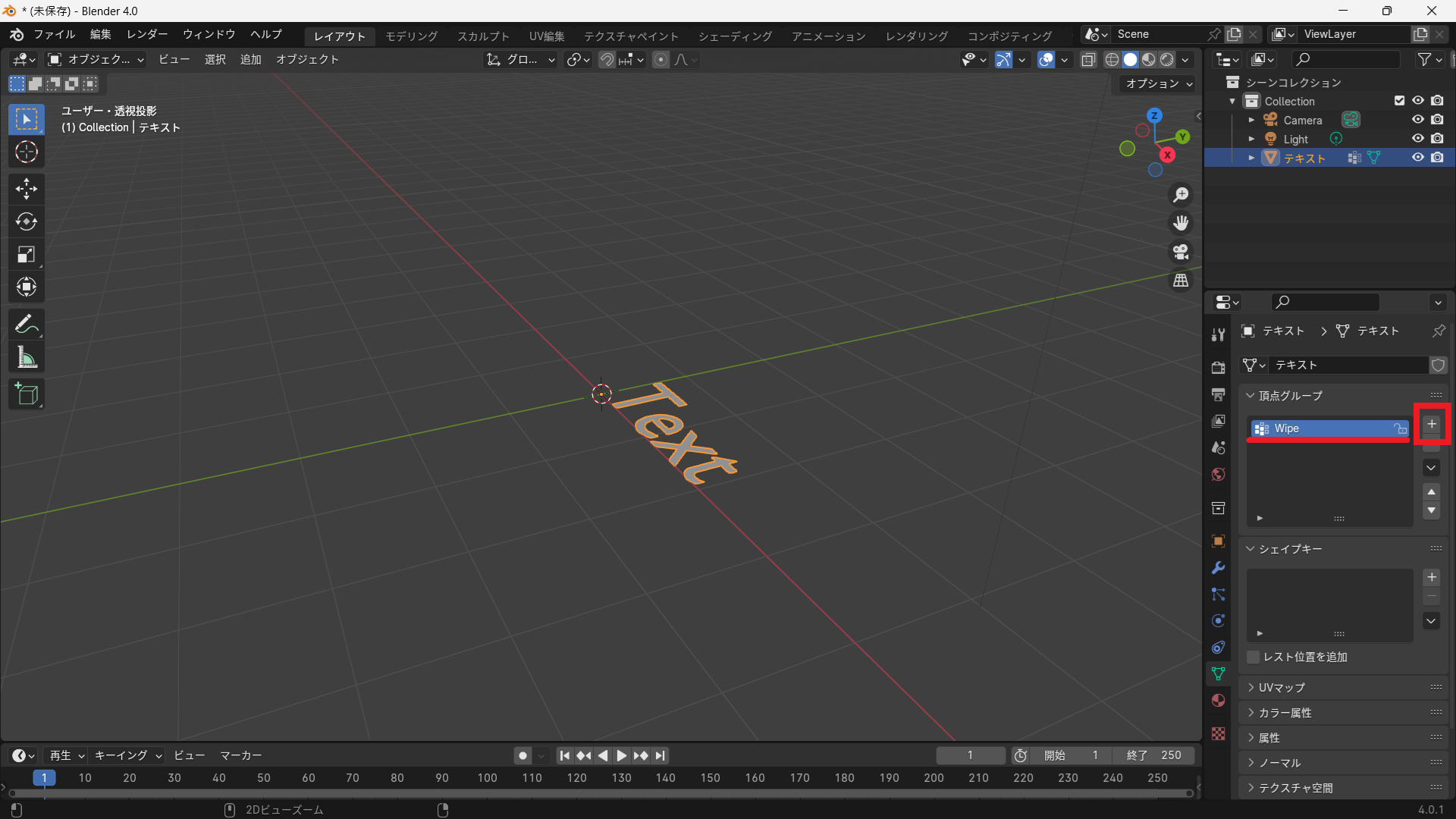Select the Move tool in toolbar
Screen dimensions: 1456x819
point(27,188)
